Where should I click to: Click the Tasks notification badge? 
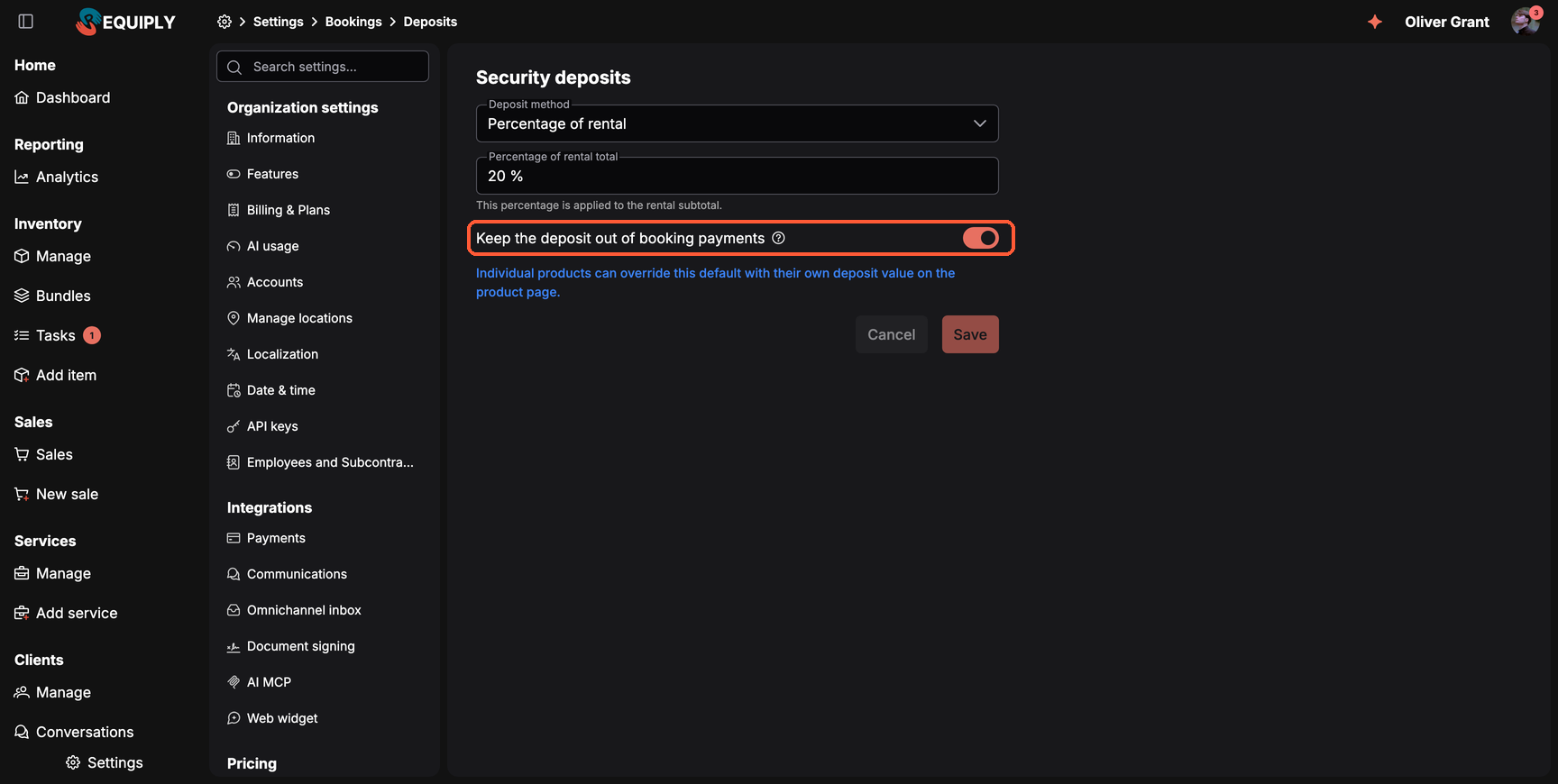pos(92,335)
